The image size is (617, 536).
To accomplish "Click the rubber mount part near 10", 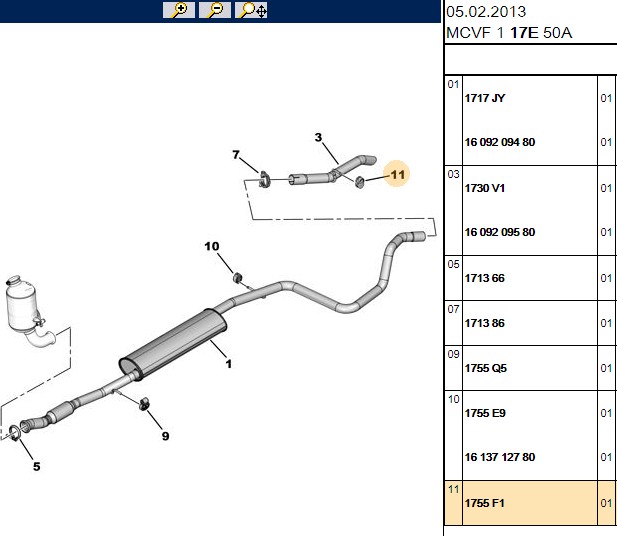I will tap(238, 277).
